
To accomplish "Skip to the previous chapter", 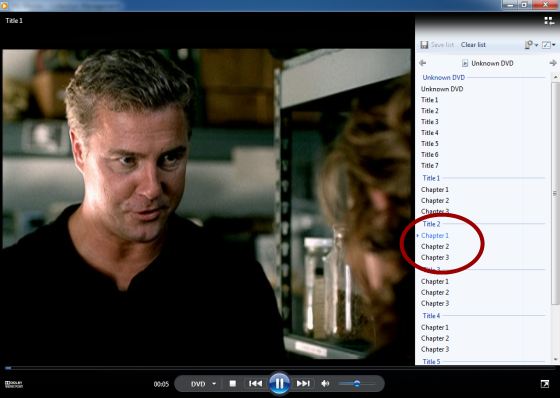I will coord(255,384).
